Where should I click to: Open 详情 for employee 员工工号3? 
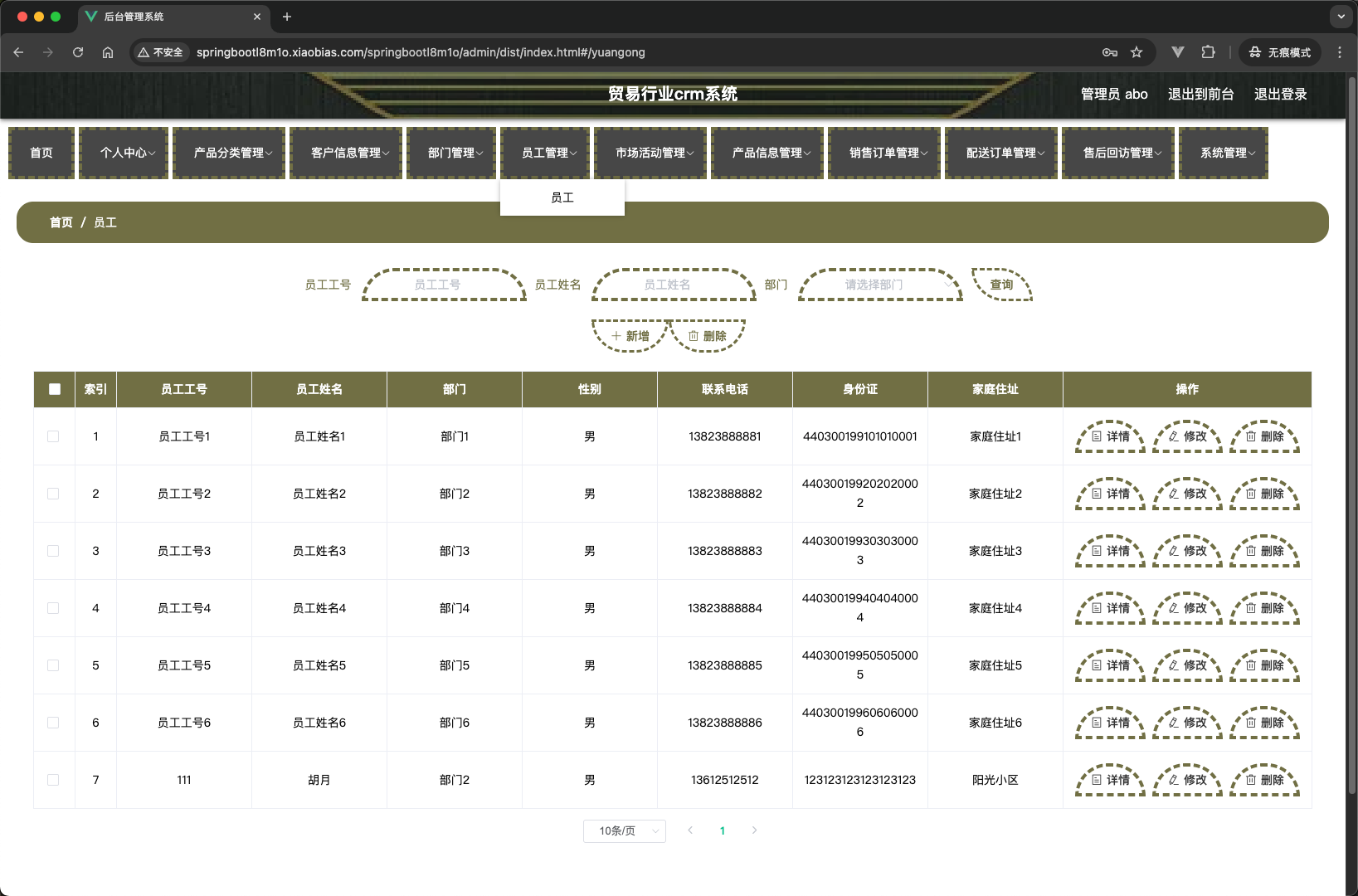point(1110,551)
